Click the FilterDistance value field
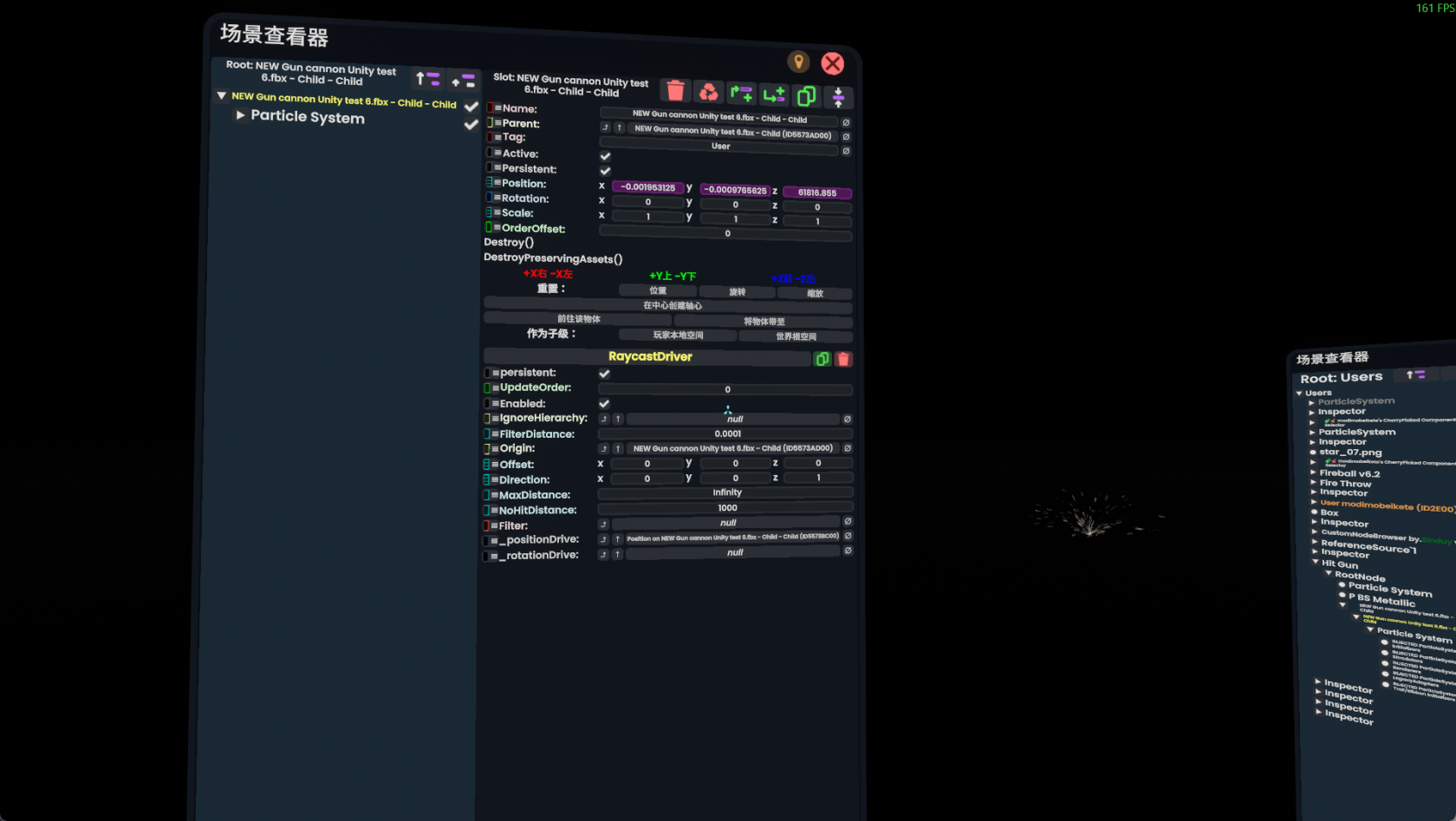Screen dimensions: 1456x821 pos(727,433)
